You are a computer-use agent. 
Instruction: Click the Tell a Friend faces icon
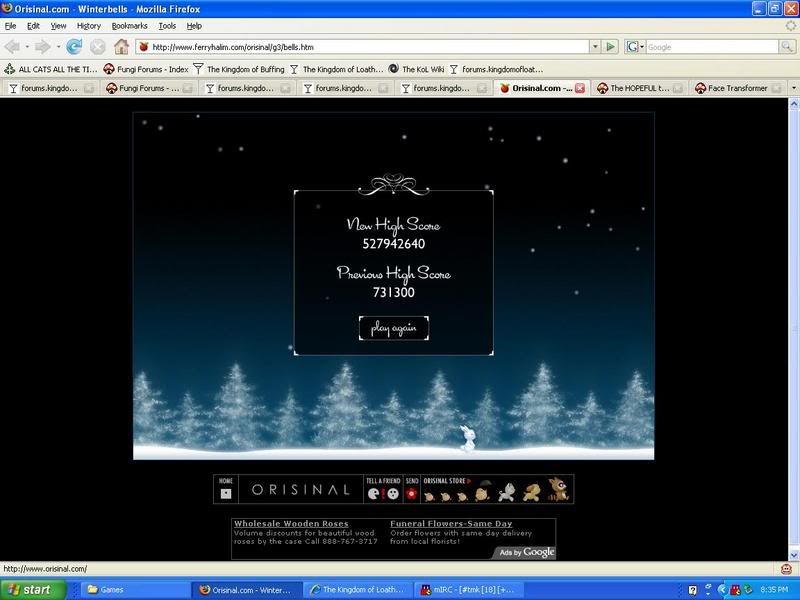click(383, 493)
